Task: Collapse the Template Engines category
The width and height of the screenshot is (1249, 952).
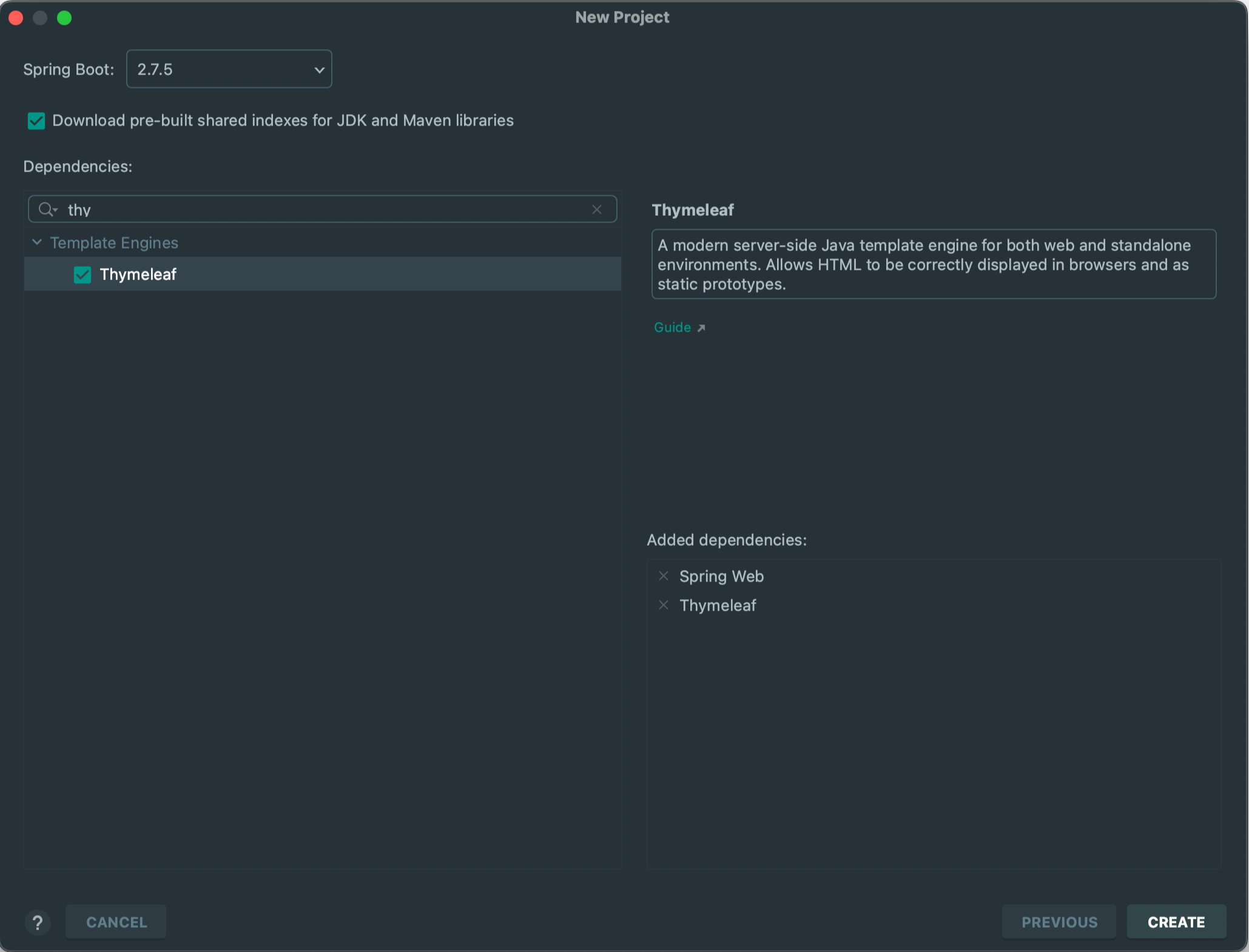Action: [37, 243]
